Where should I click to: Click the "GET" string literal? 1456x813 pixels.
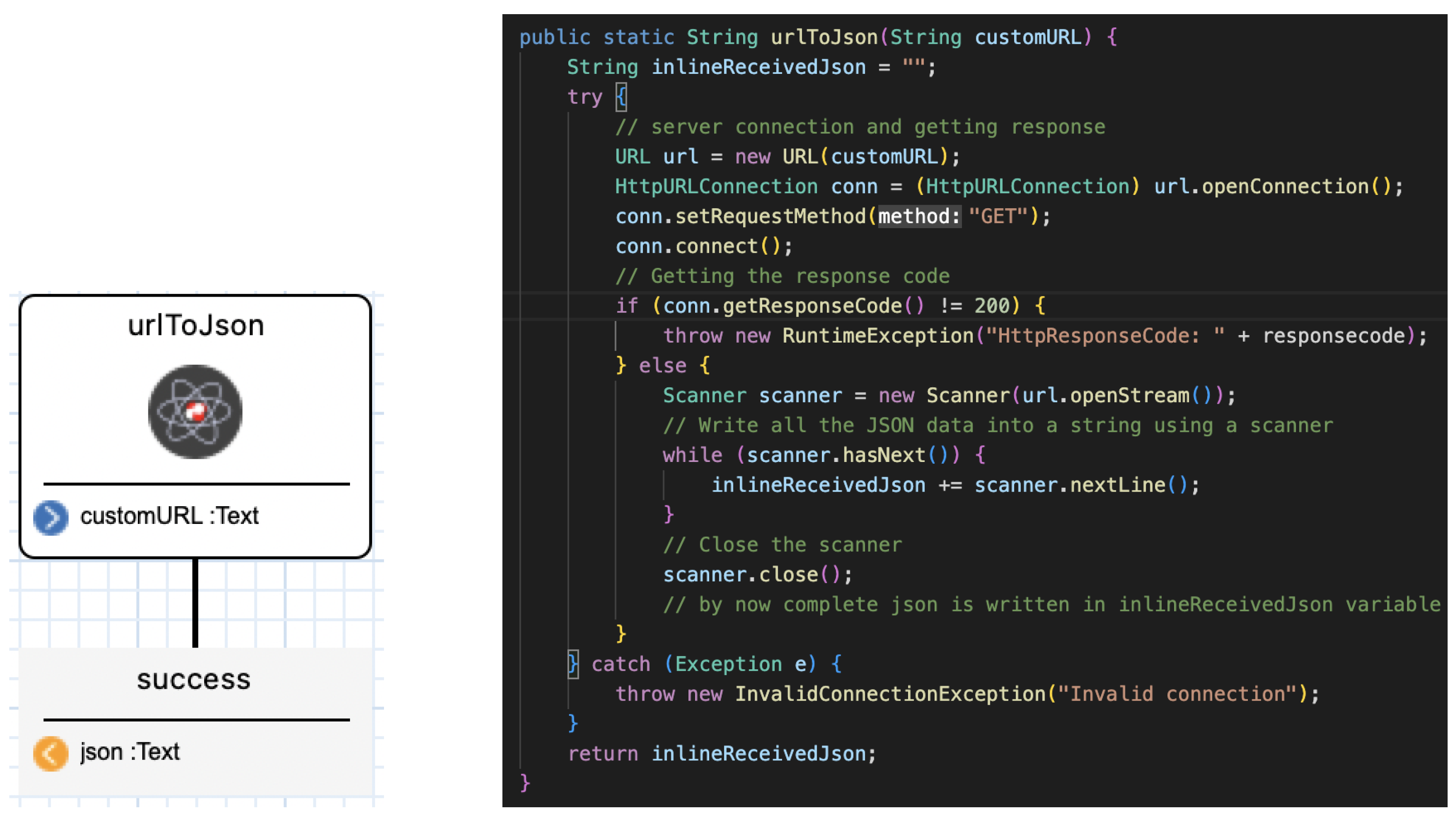point(998,217)
